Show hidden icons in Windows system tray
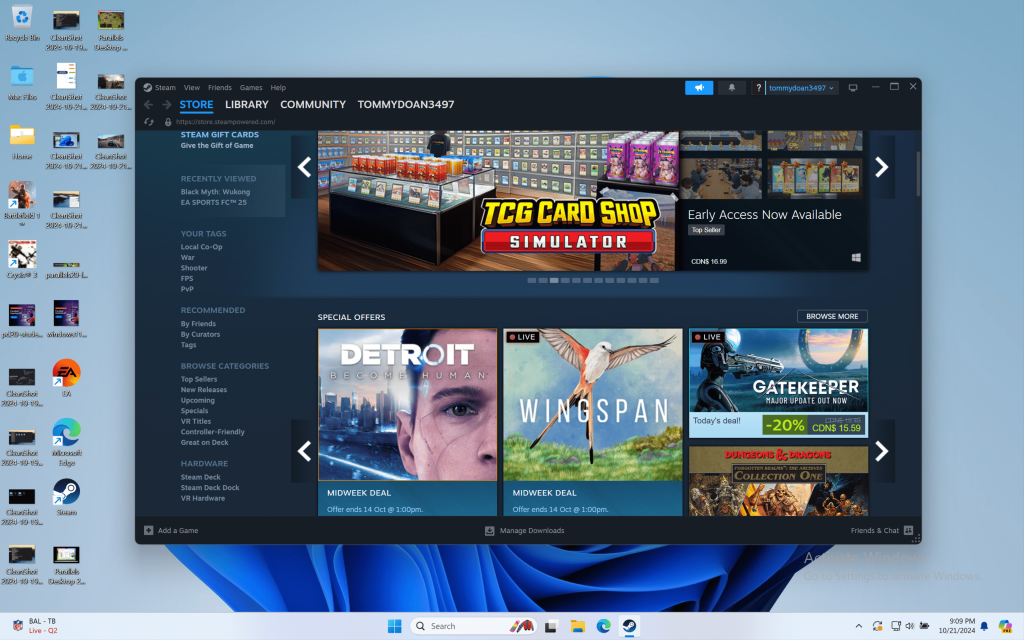This screenshot has height=640, width=1024. point(859,626)
